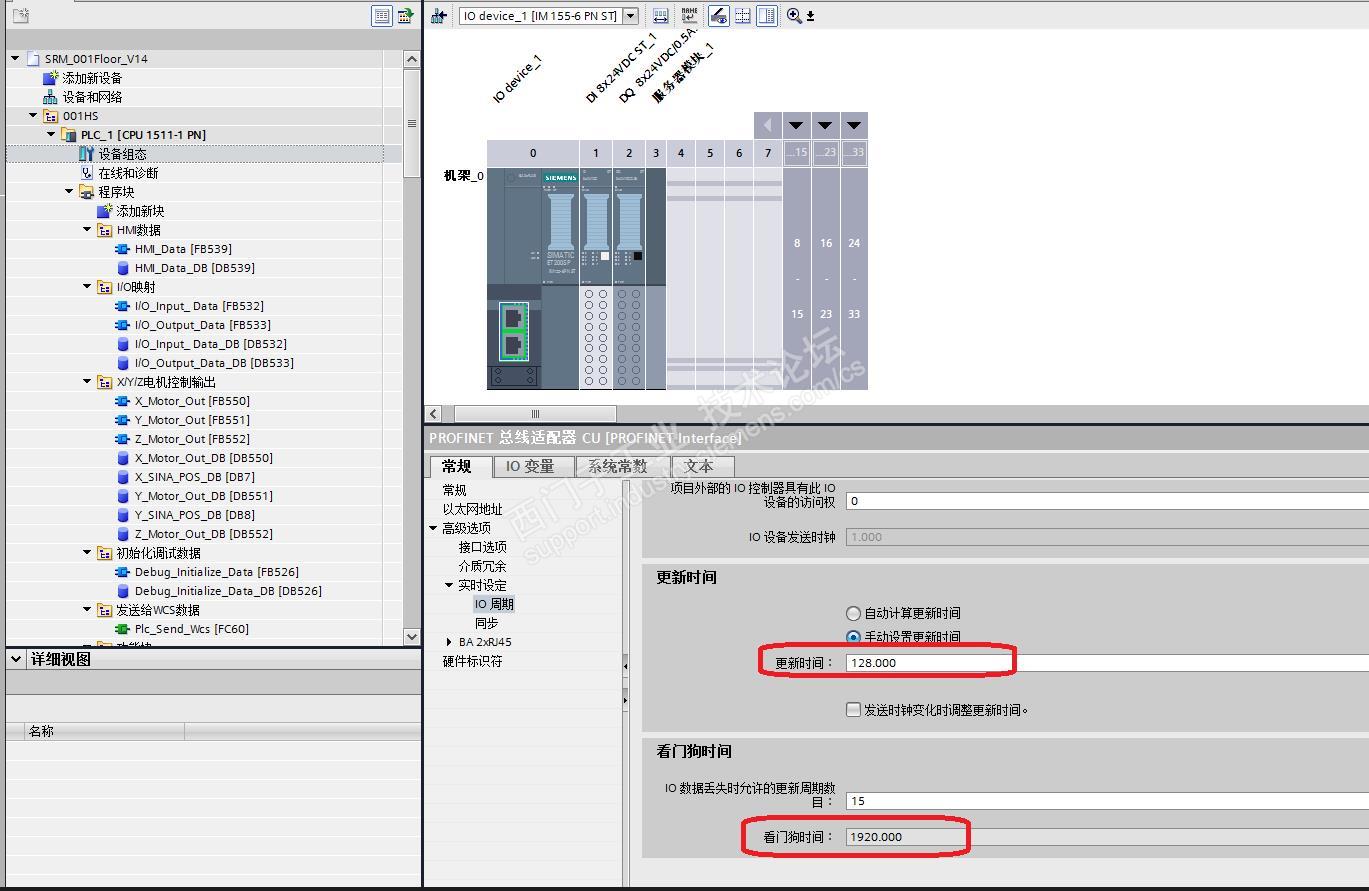
Task: Open the IO device_1 device selector dropdown
Action: point(630,16)
